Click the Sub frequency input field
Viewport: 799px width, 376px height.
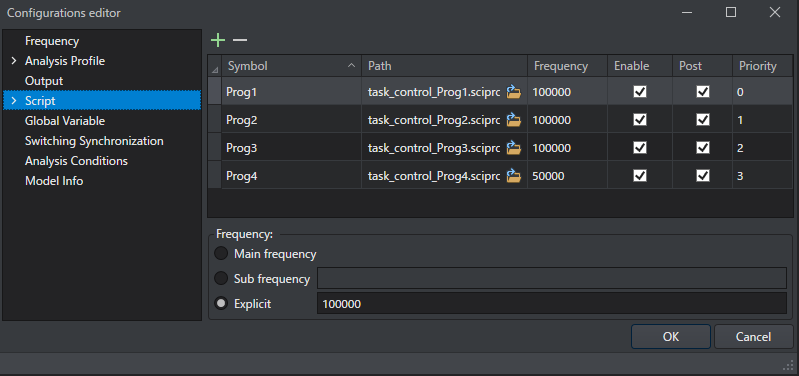[x=552, y=278]
